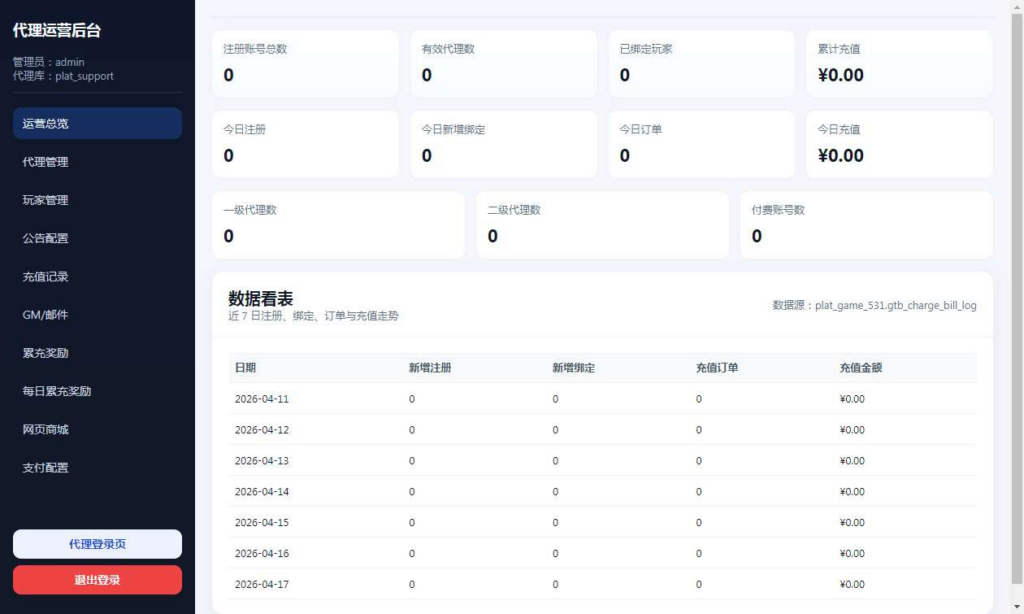The height and width of the screenshot is (614, 1024).
Task: Click the 代理登录页 button
Action: [97, 543]
